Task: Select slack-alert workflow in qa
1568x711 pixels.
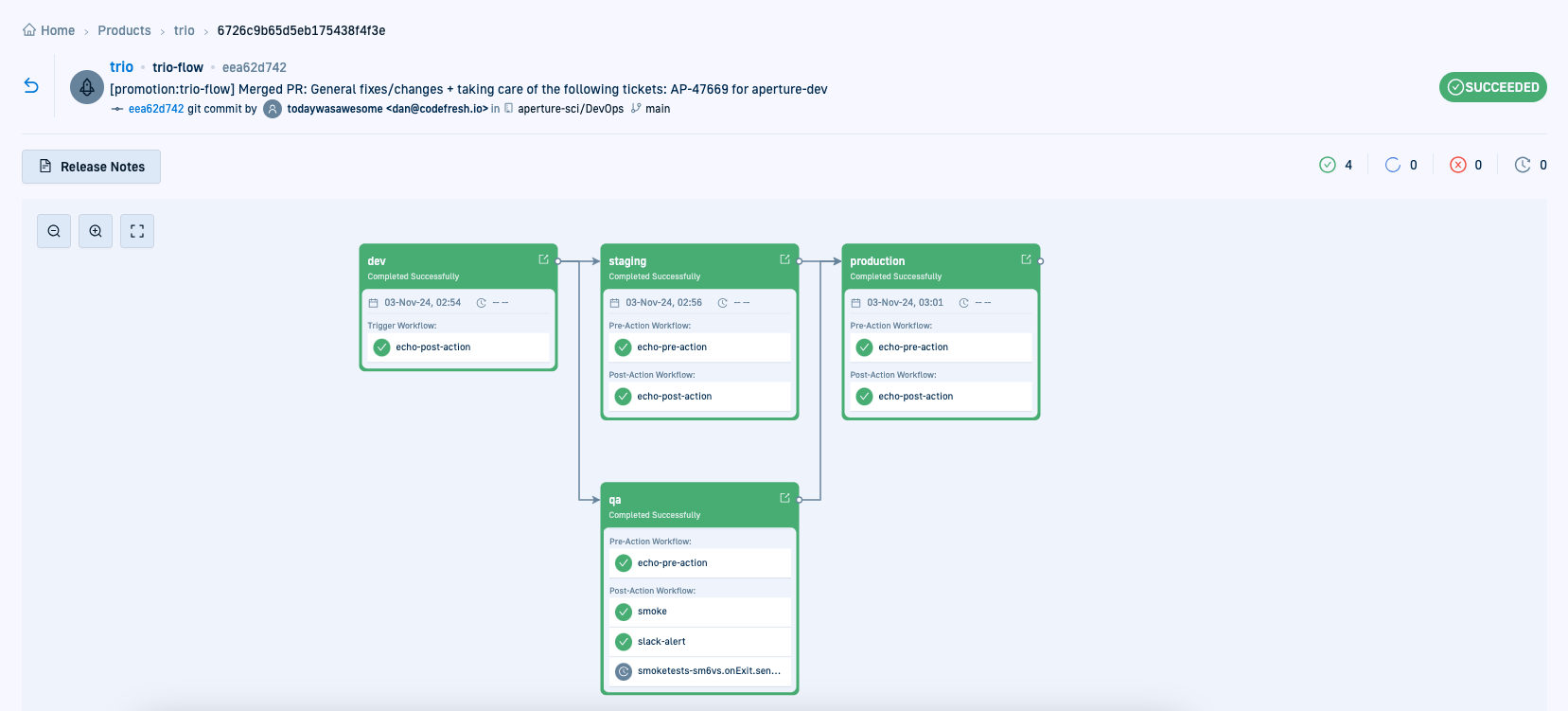Action: coord(661,642)
